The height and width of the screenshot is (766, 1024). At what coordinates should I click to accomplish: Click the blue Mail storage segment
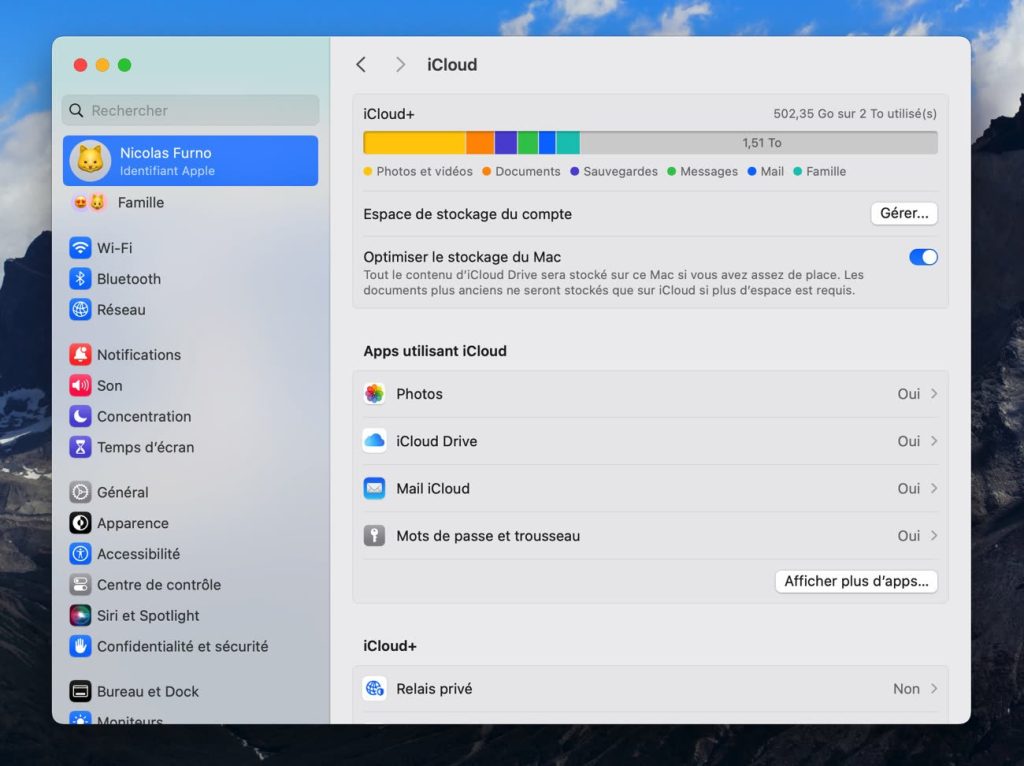547,142
